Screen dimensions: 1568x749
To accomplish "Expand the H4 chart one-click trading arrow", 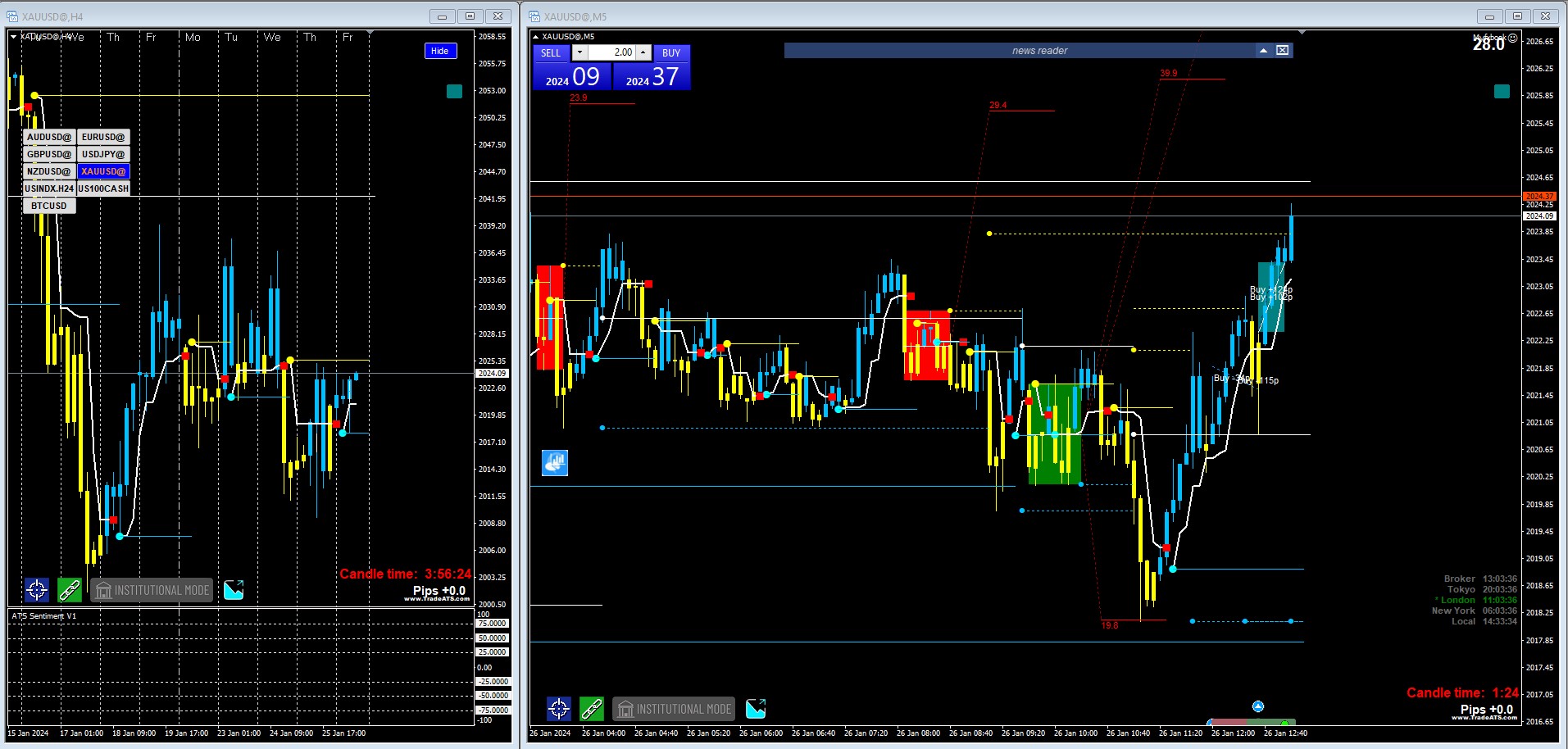I will point(14,36).
